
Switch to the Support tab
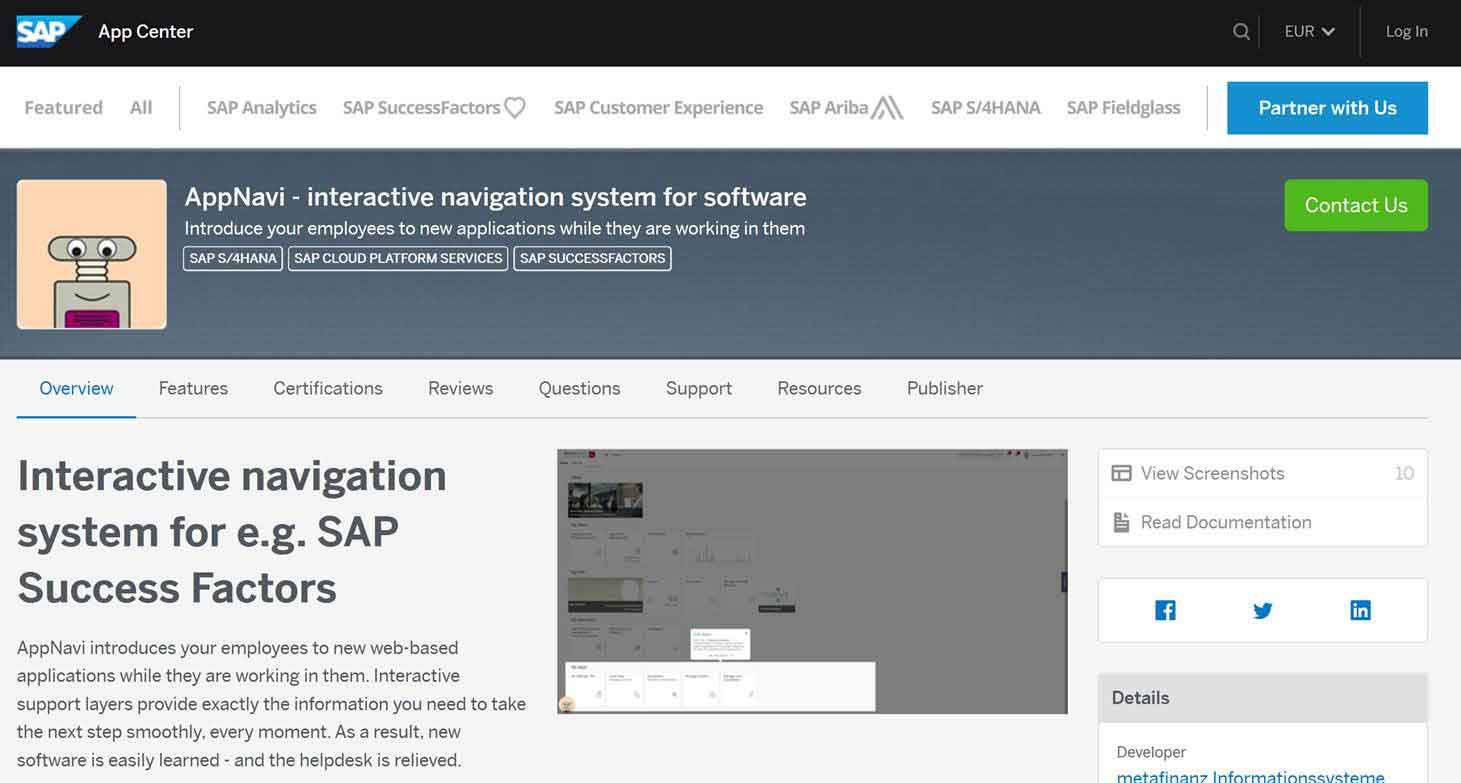tap(699, 388)
